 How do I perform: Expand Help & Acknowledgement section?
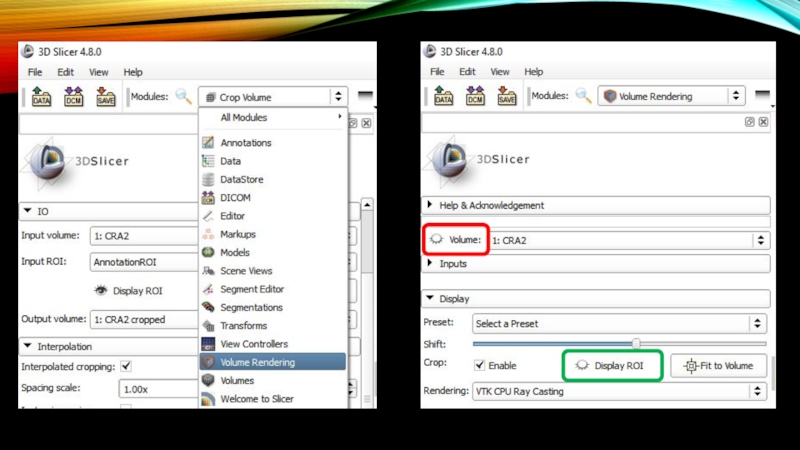click(430, 205)
